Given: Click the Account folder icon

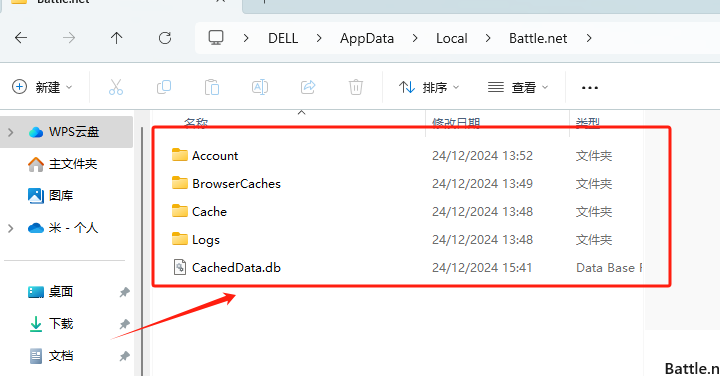Looking at the screenshot, I should point(180,155).
